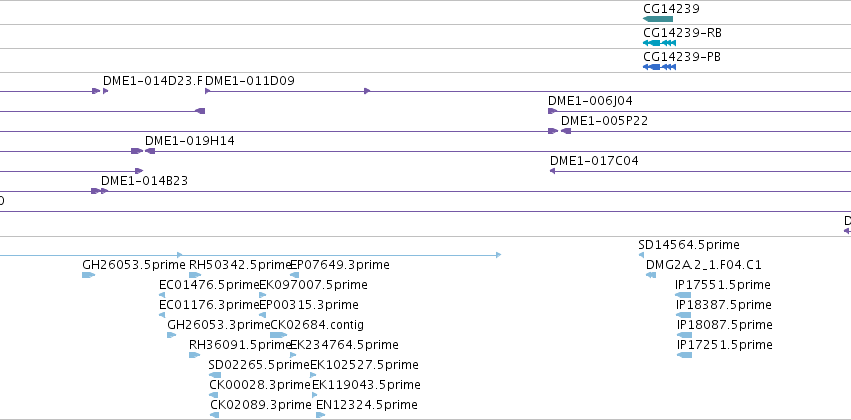The image size is (851, 420).
Task: Select the glyph under EN12324.5prime
Action: (320, 415)
